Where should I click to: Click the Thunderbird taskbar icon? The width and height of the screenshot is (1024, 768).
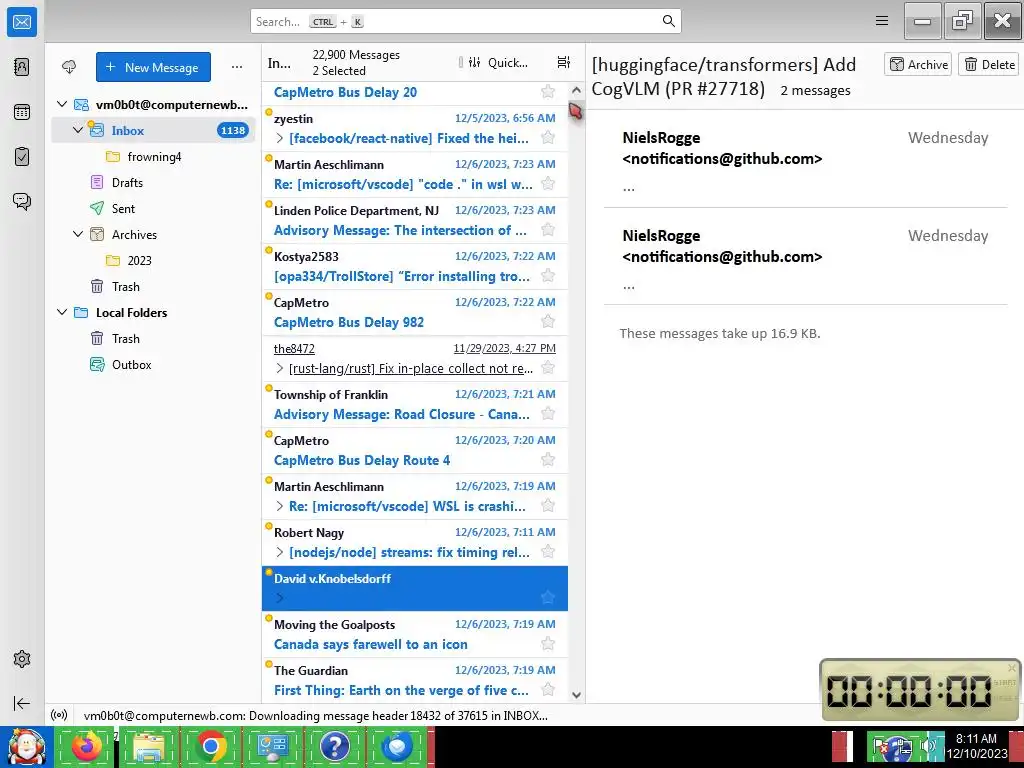pos(397,746)
